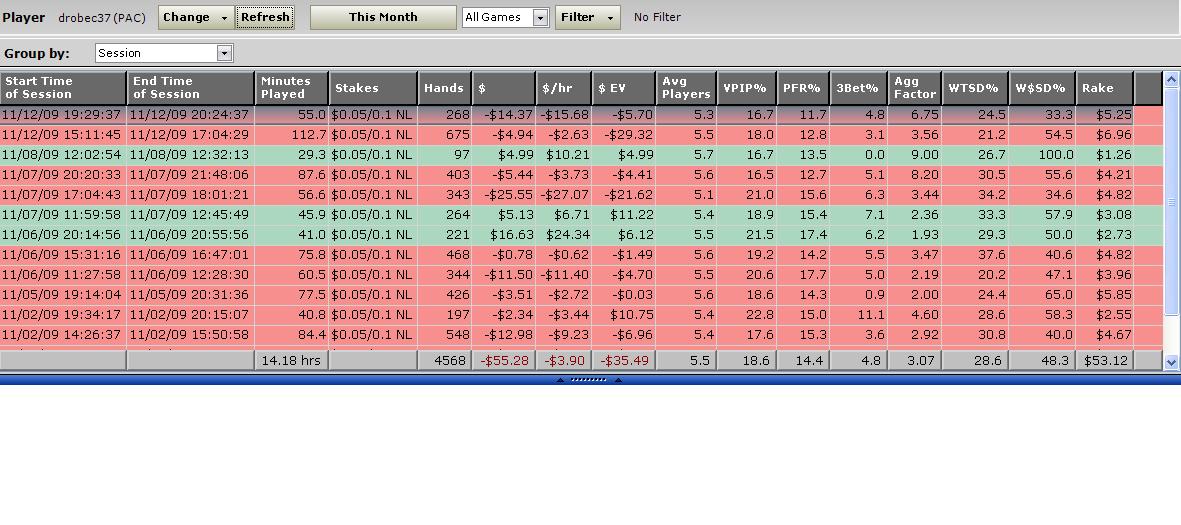Click the scrollbar up arrow
Image resolution: width=1181 pixels, height=525 pixels.
[x=1171, y=78]
